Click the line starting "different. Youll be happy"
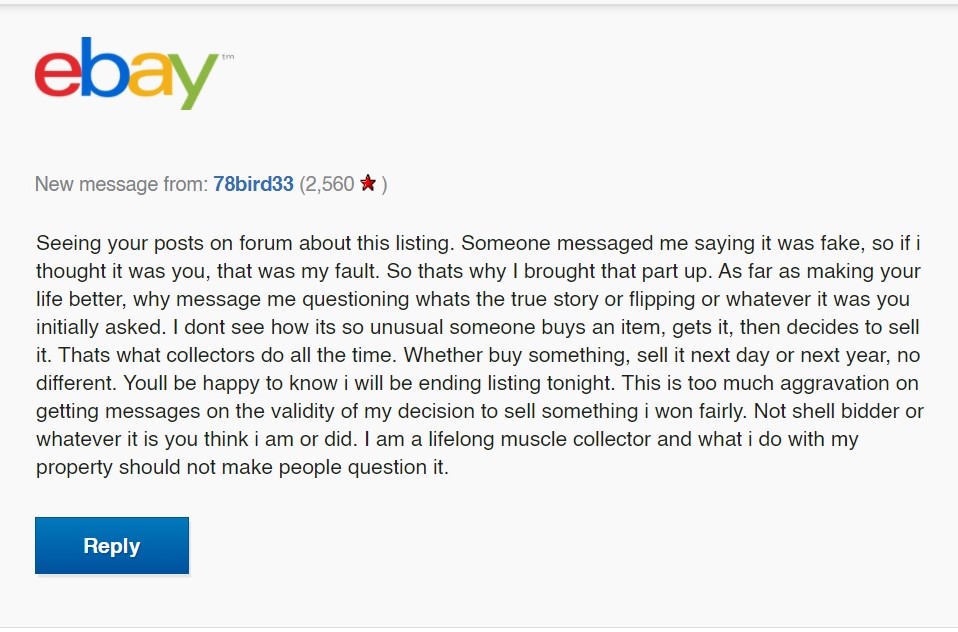Viewport: 958px width, 632px height. 477,383
